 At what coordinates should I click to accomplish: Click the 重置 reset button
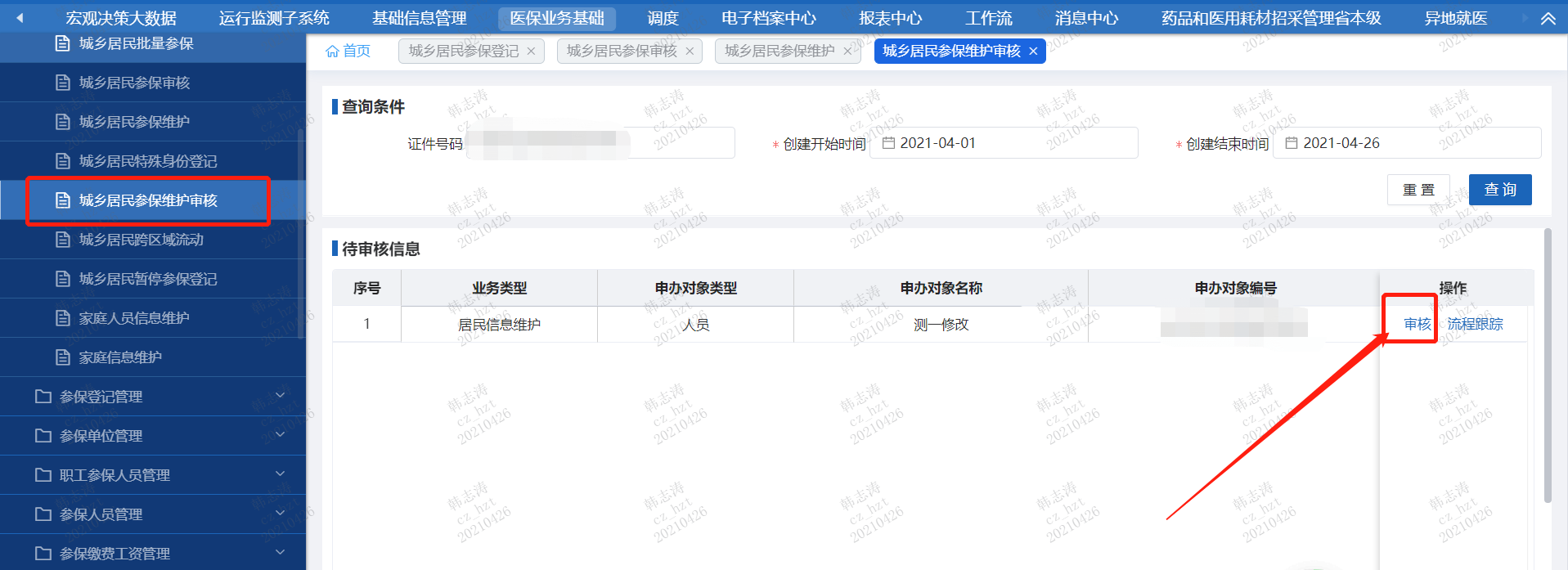(x=1418, y=190)
